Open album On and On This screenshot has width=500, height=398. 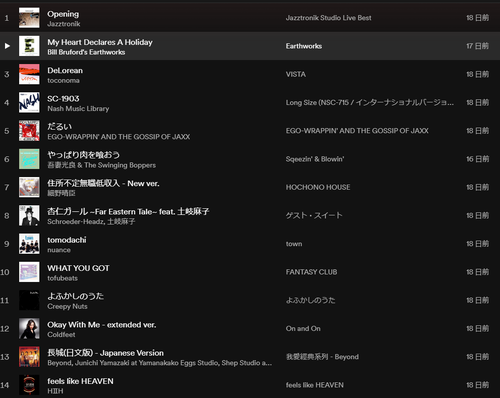tap(303, 328)
